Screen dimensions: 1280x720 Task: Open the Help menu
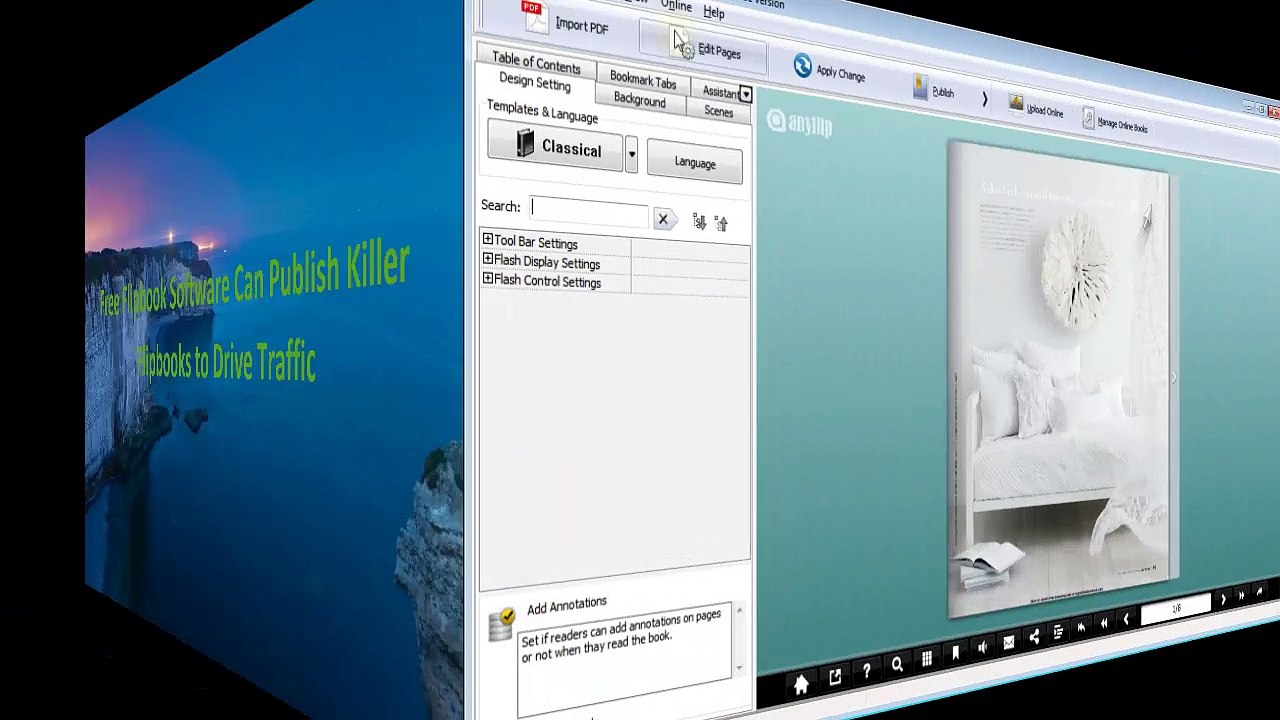click(714, 12)
